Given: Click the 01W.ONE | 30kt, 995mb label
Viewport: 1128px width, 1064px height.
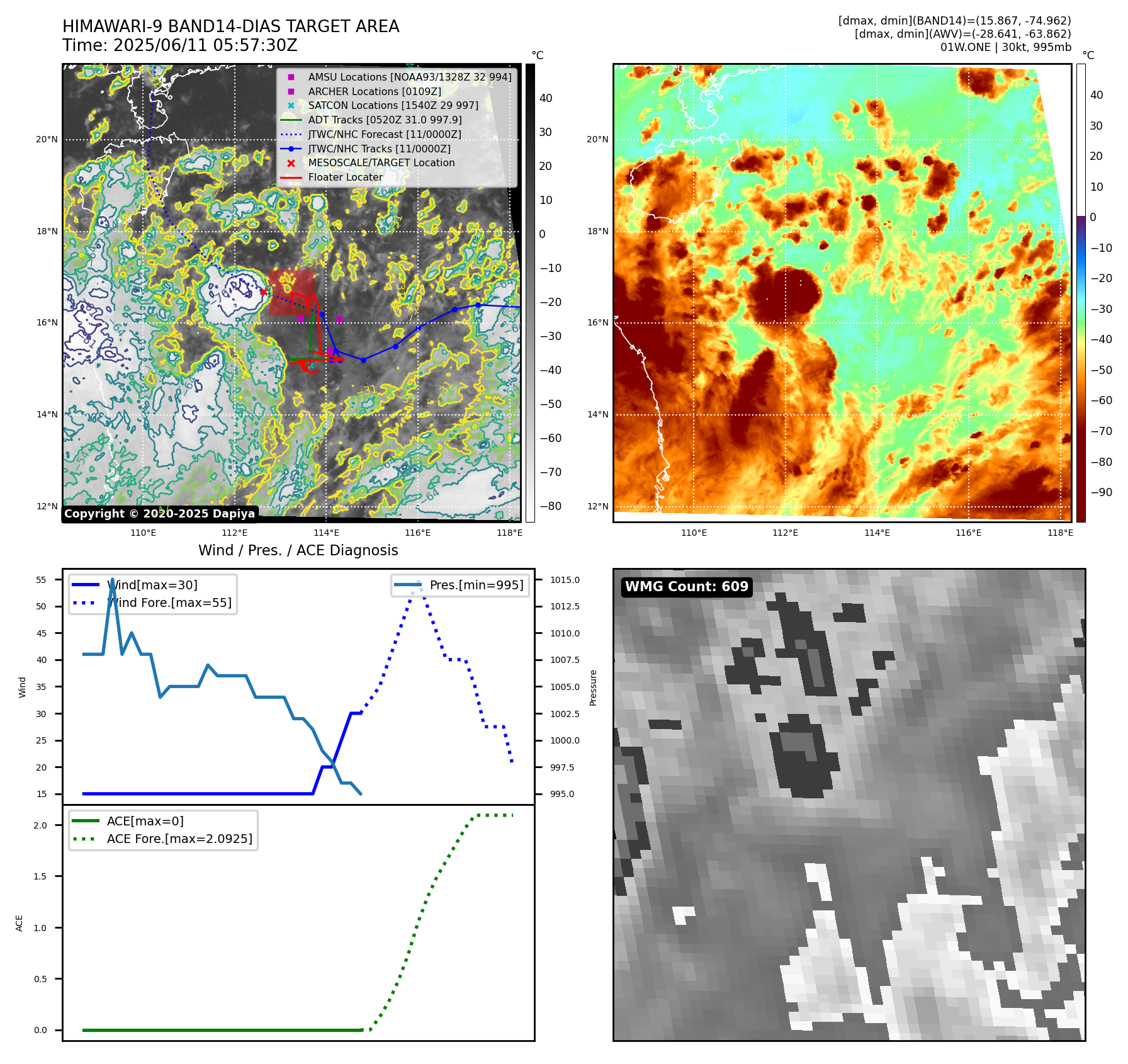Looking at the screenshot, I should [1006, 47].
